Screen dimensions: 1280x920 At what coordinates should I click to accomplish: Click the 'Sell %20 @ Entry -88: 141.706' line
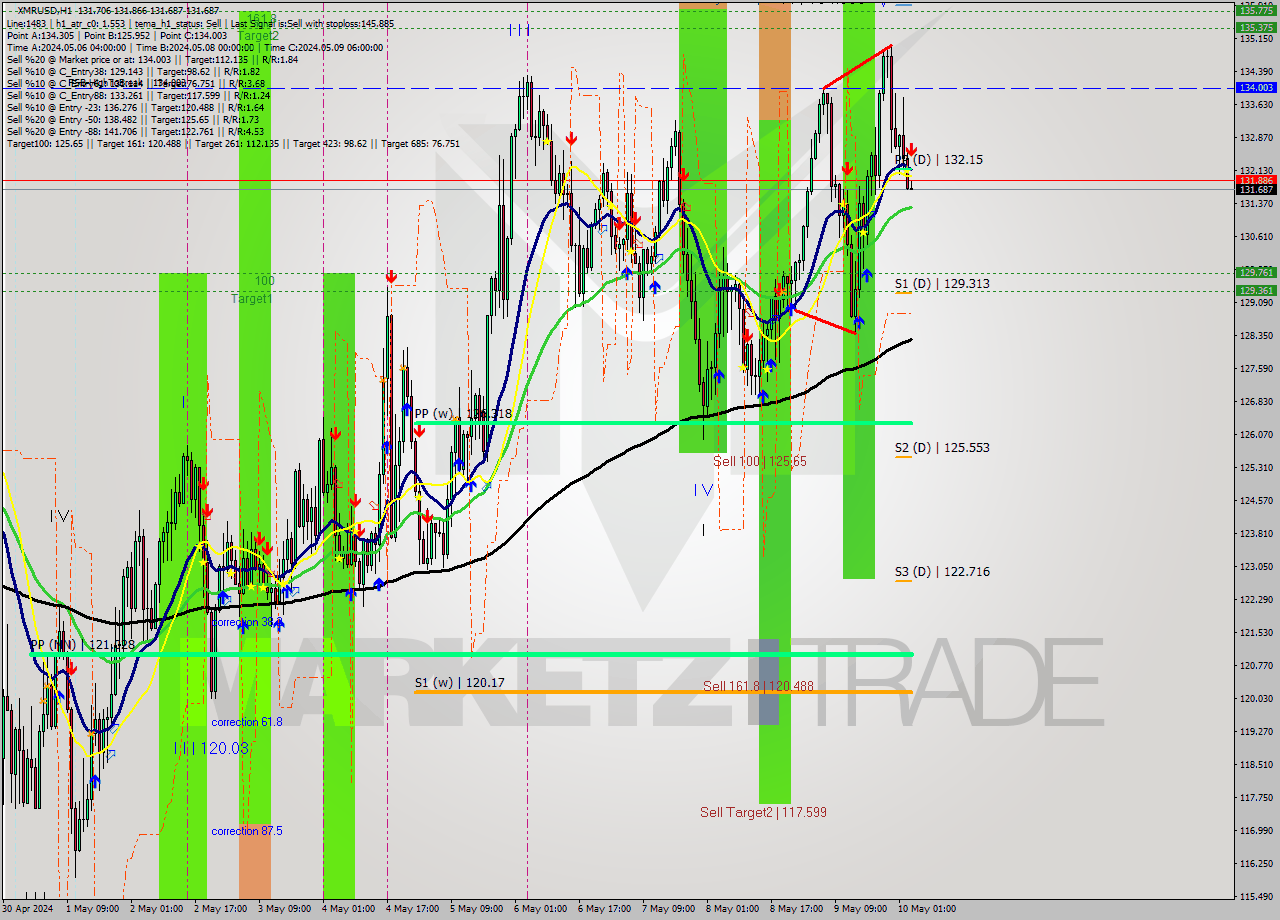coord(135,132)
